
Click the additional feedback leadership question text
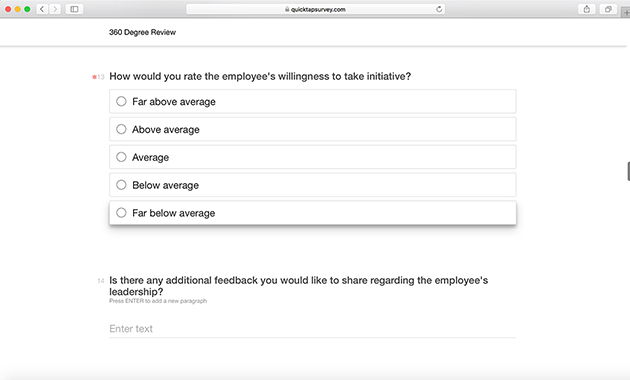(x=299, y=286)
